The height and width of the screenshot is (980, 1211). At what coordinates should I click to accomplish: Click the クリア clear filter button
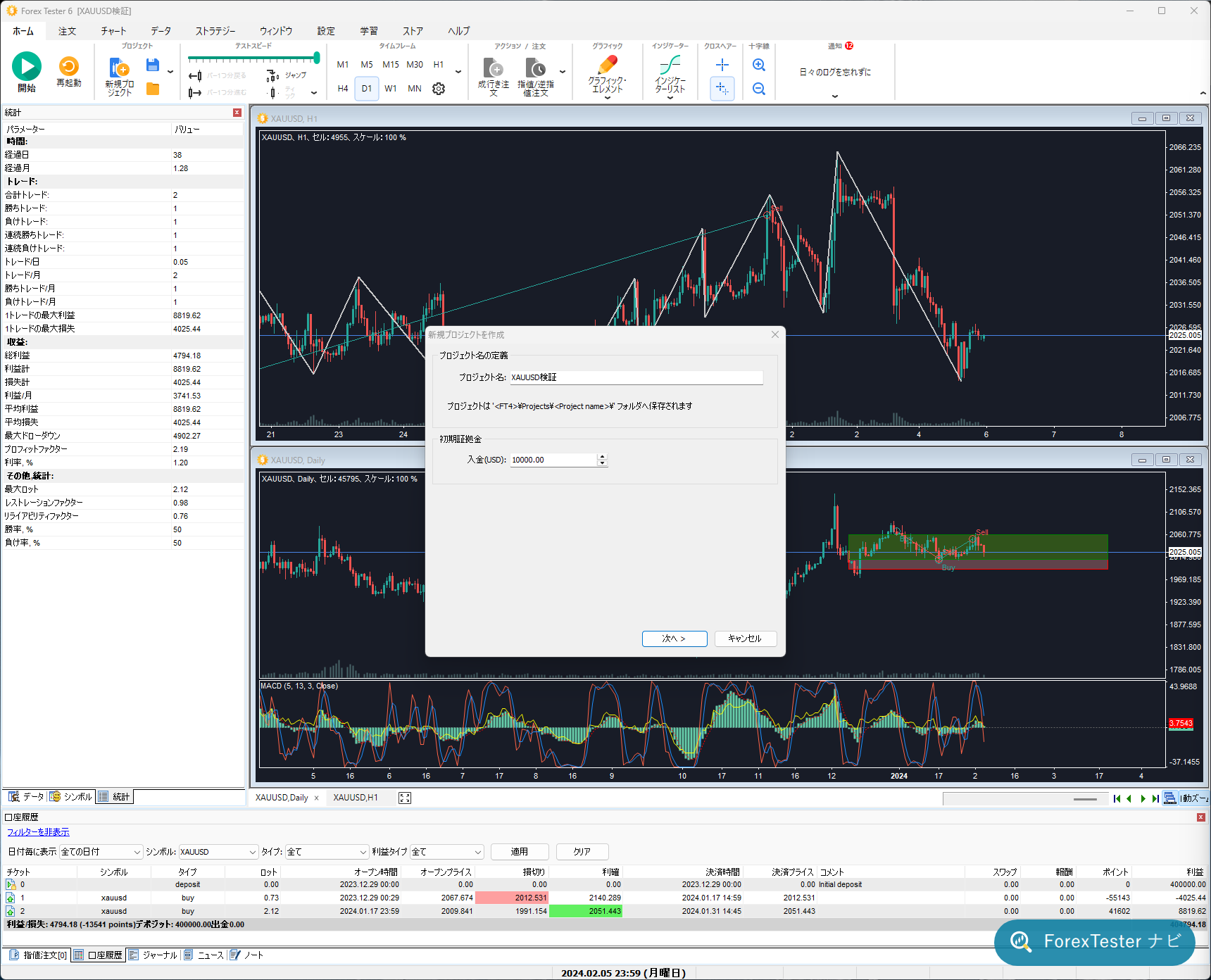click(582, 852)
